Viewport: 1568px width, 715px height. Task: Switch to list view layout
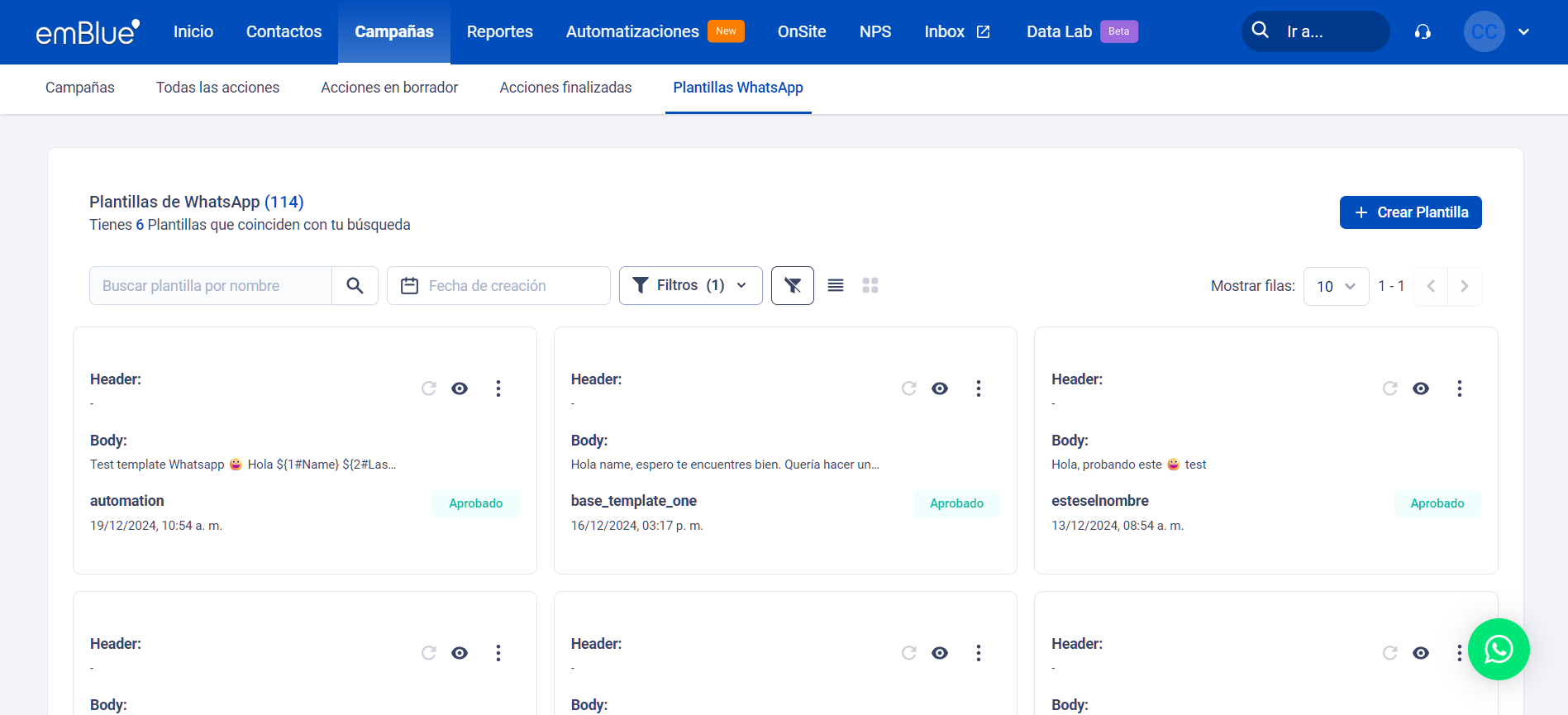coord(835,286)
